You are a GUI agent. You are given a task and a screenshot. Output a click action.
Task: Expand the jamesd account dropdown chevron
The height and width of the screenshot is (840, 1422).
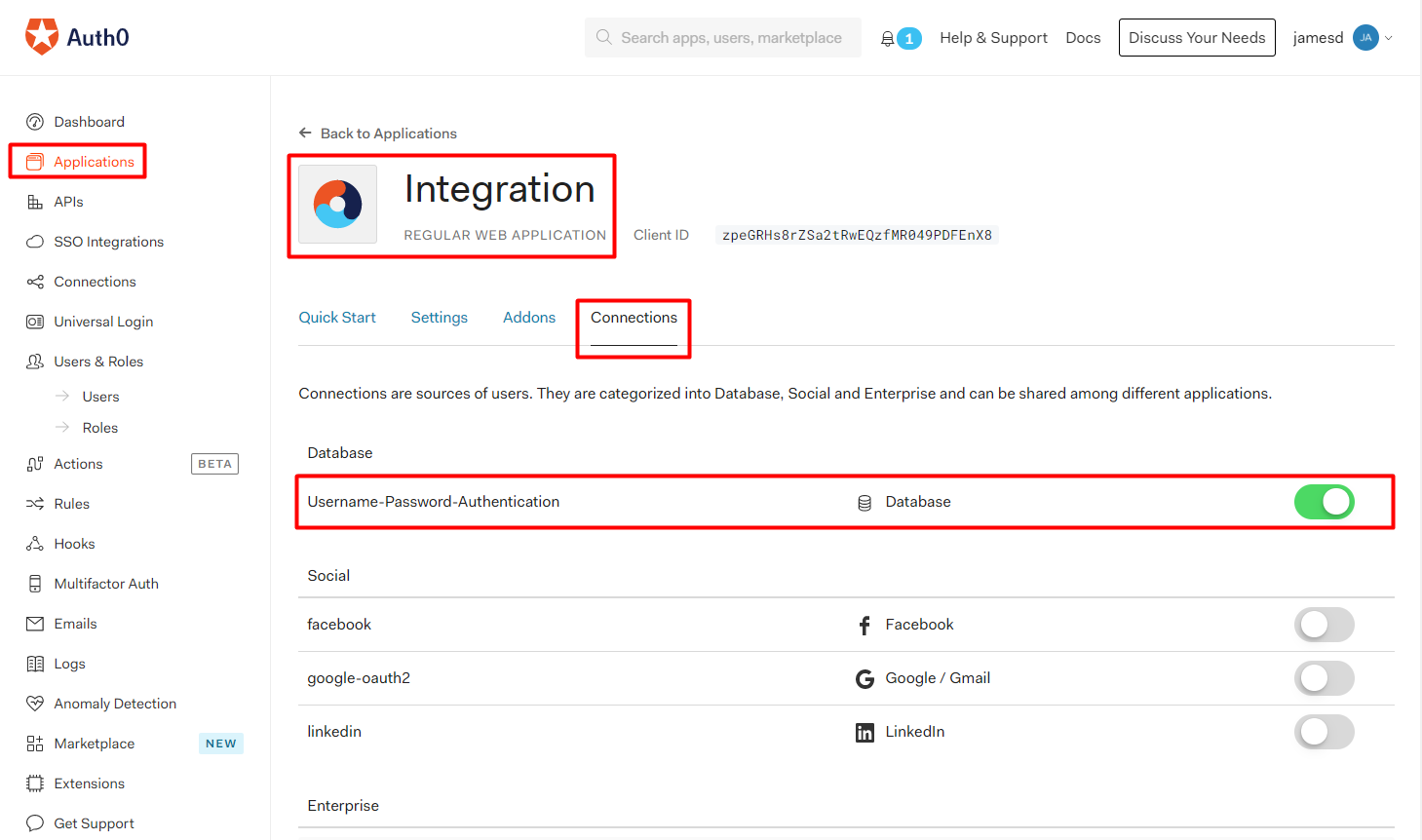pyautogui.click(x=1389, y=38)
